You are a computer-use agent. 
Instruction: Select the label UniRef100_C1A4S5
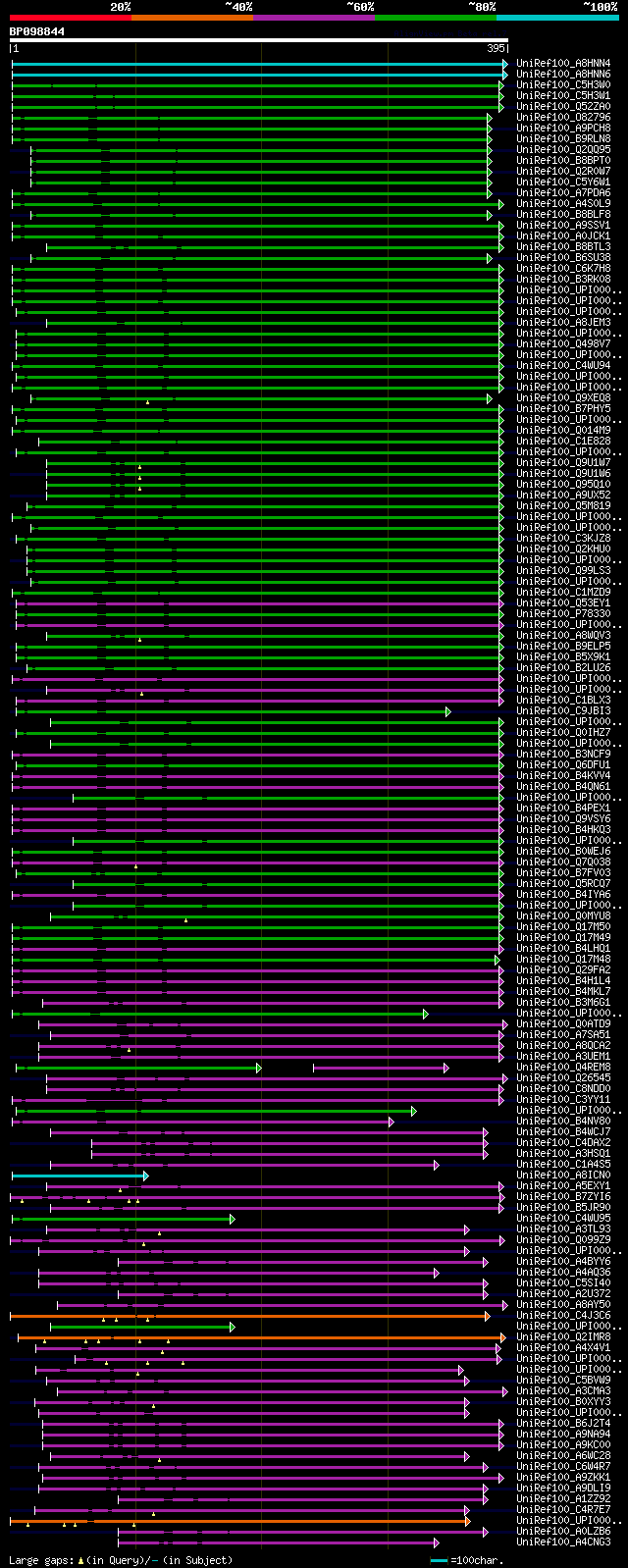(563, 1164)
